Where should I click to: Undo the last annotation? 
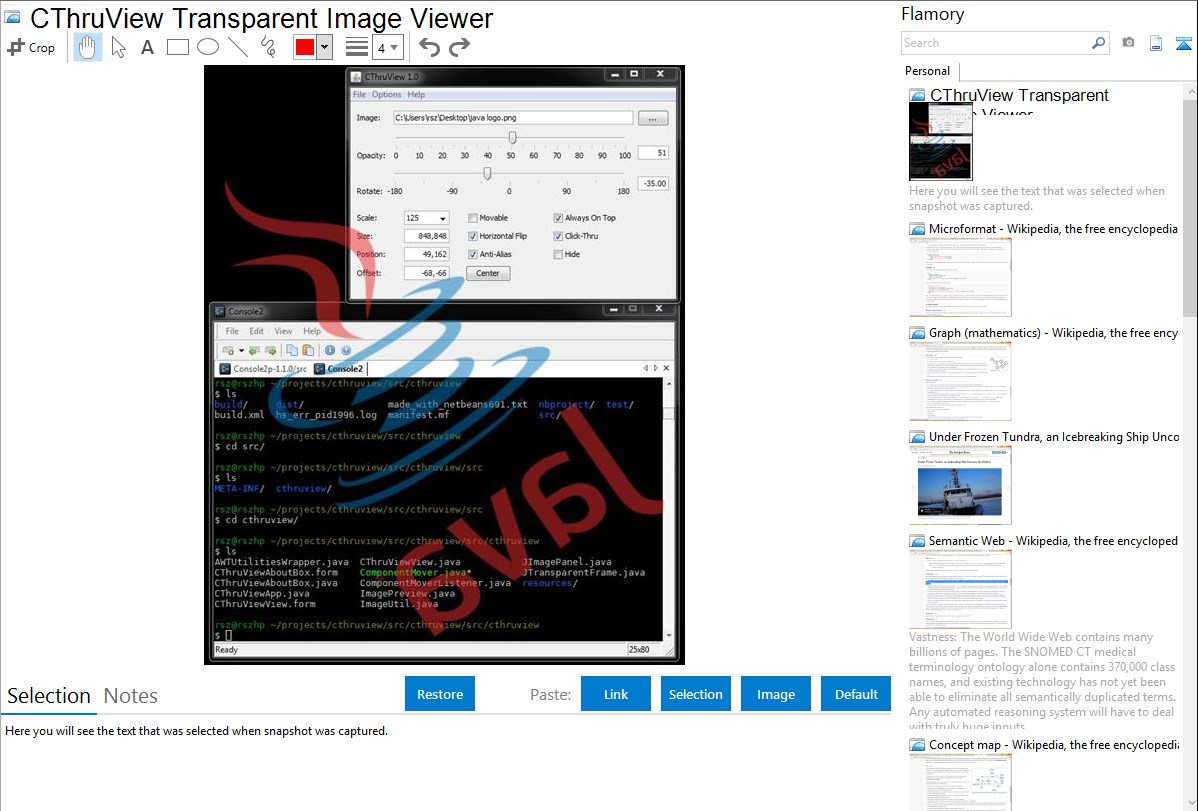click(x=429, y=47)
